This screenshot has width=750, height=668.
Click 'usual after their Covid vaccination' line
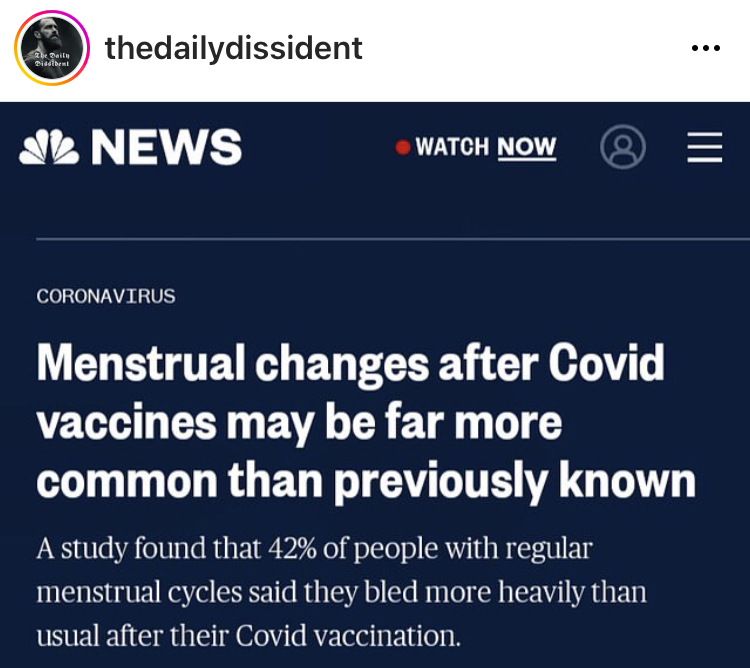[249, 636]
